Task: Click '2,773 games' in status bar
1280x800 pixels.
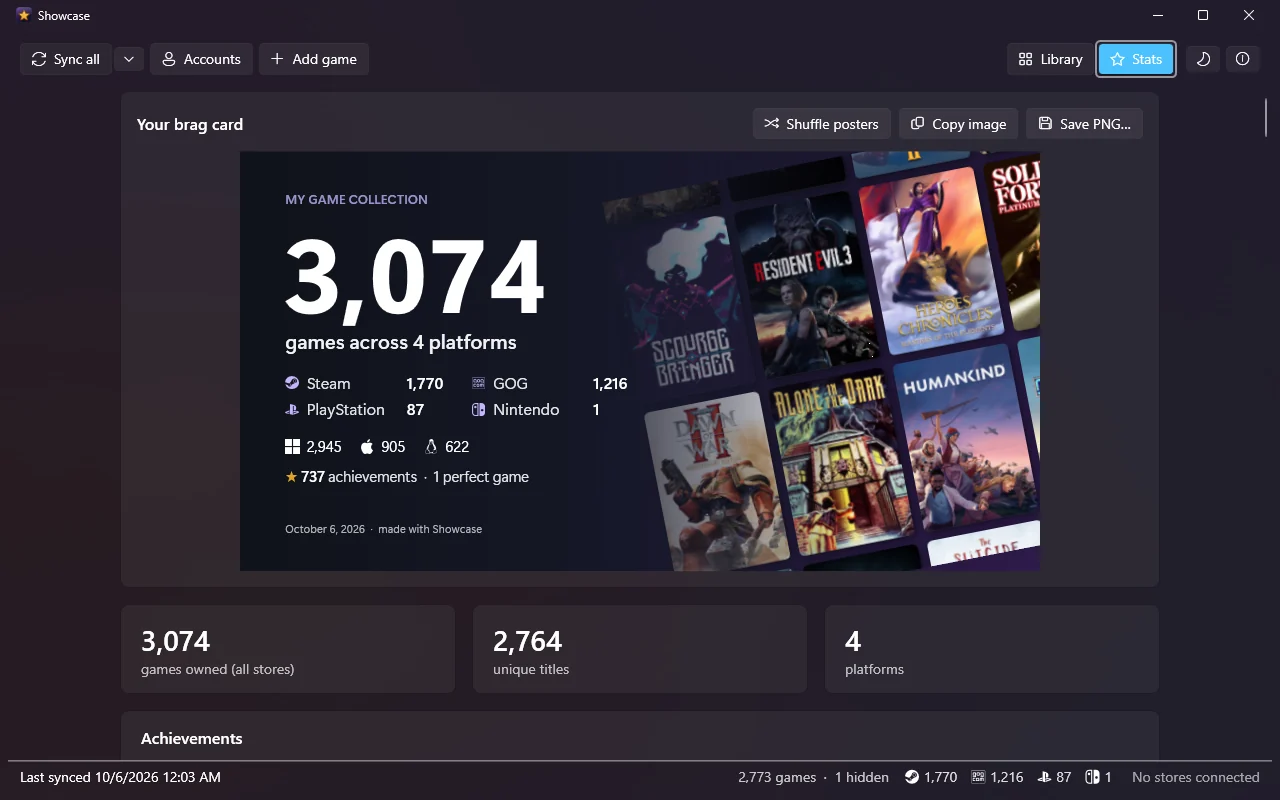Action: coord(777,777)
